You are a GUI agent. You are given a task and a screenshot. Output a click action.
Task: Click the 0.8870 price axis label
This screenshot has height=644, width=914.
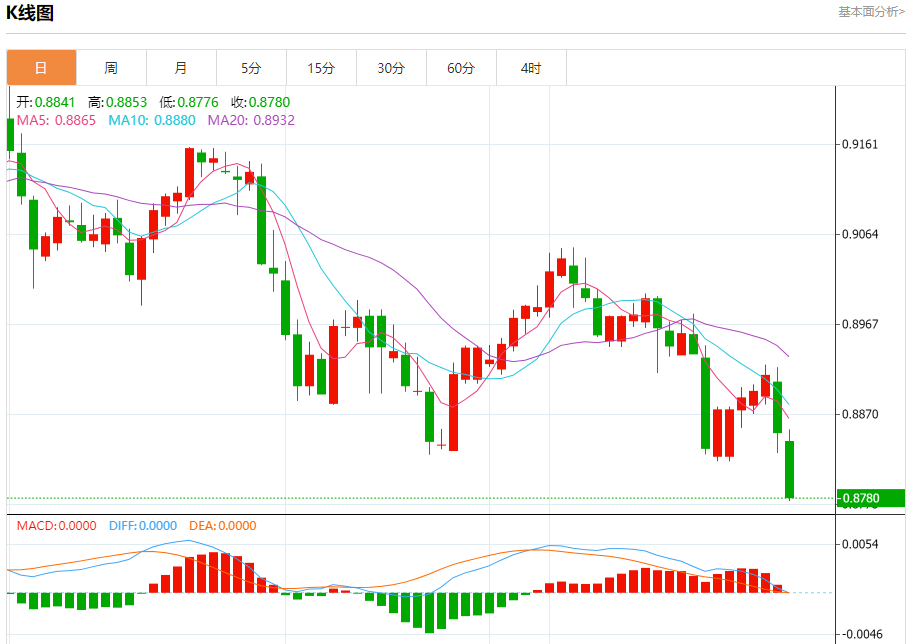(x=860, y=414)
